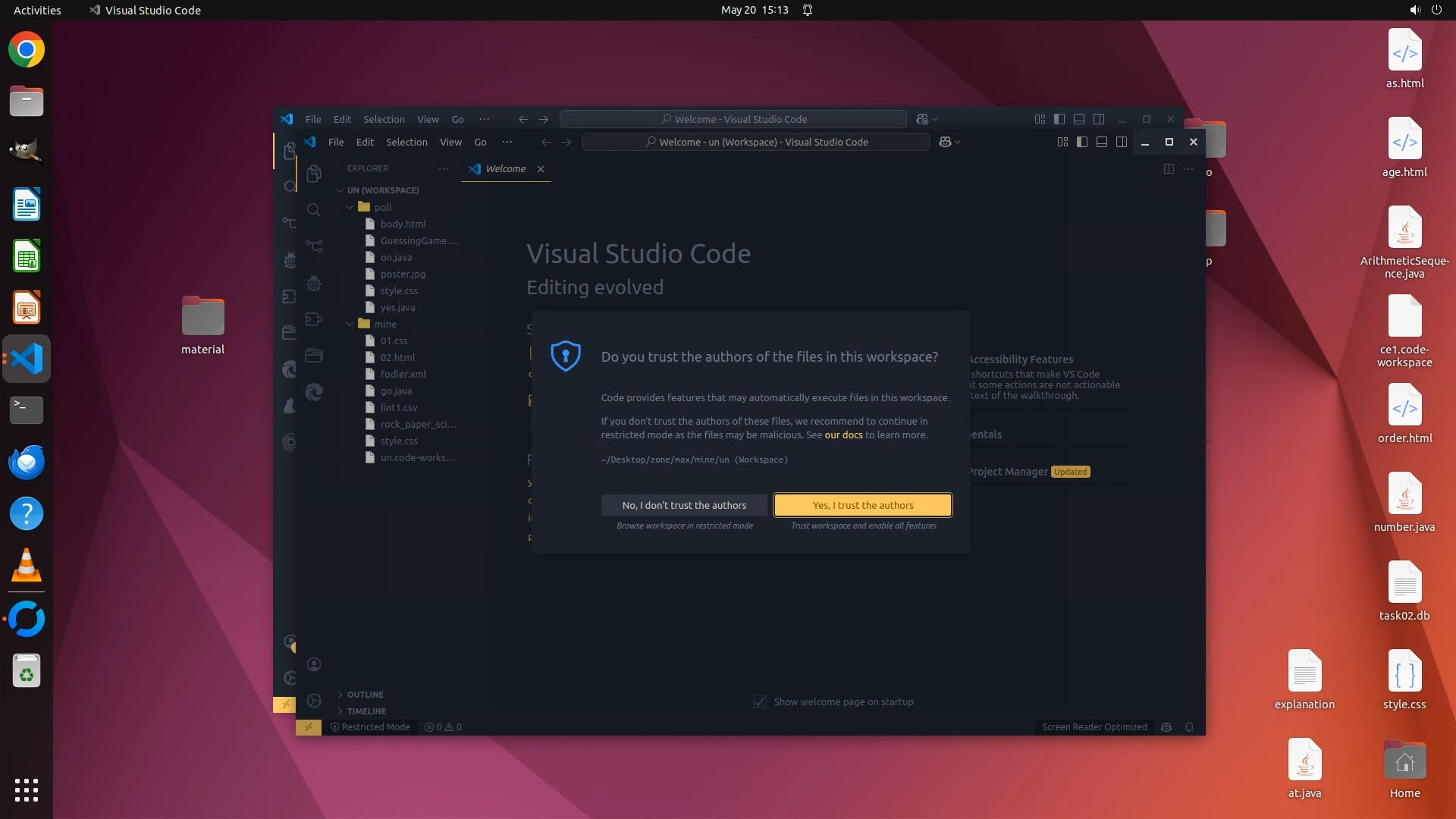Open Manage gear icon in activity bar
1456x819 pixels.
pos(313,701)
